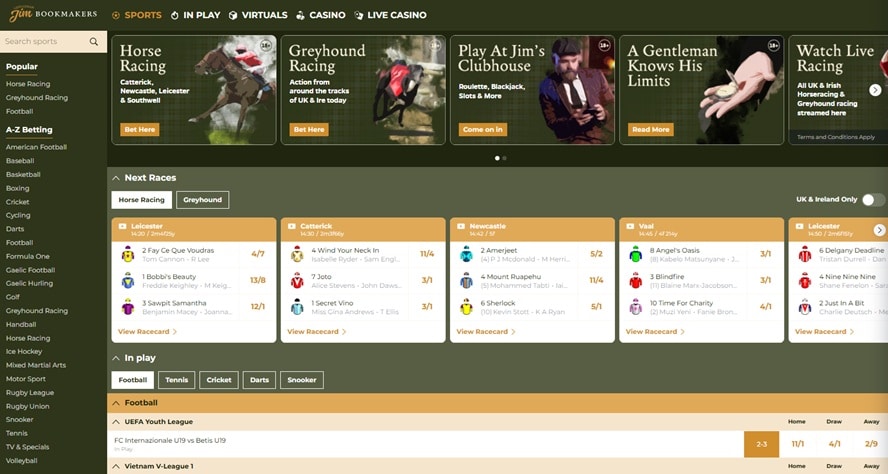
Task: Open Mixed Martial Arts sidebar link
Action: 36,365
